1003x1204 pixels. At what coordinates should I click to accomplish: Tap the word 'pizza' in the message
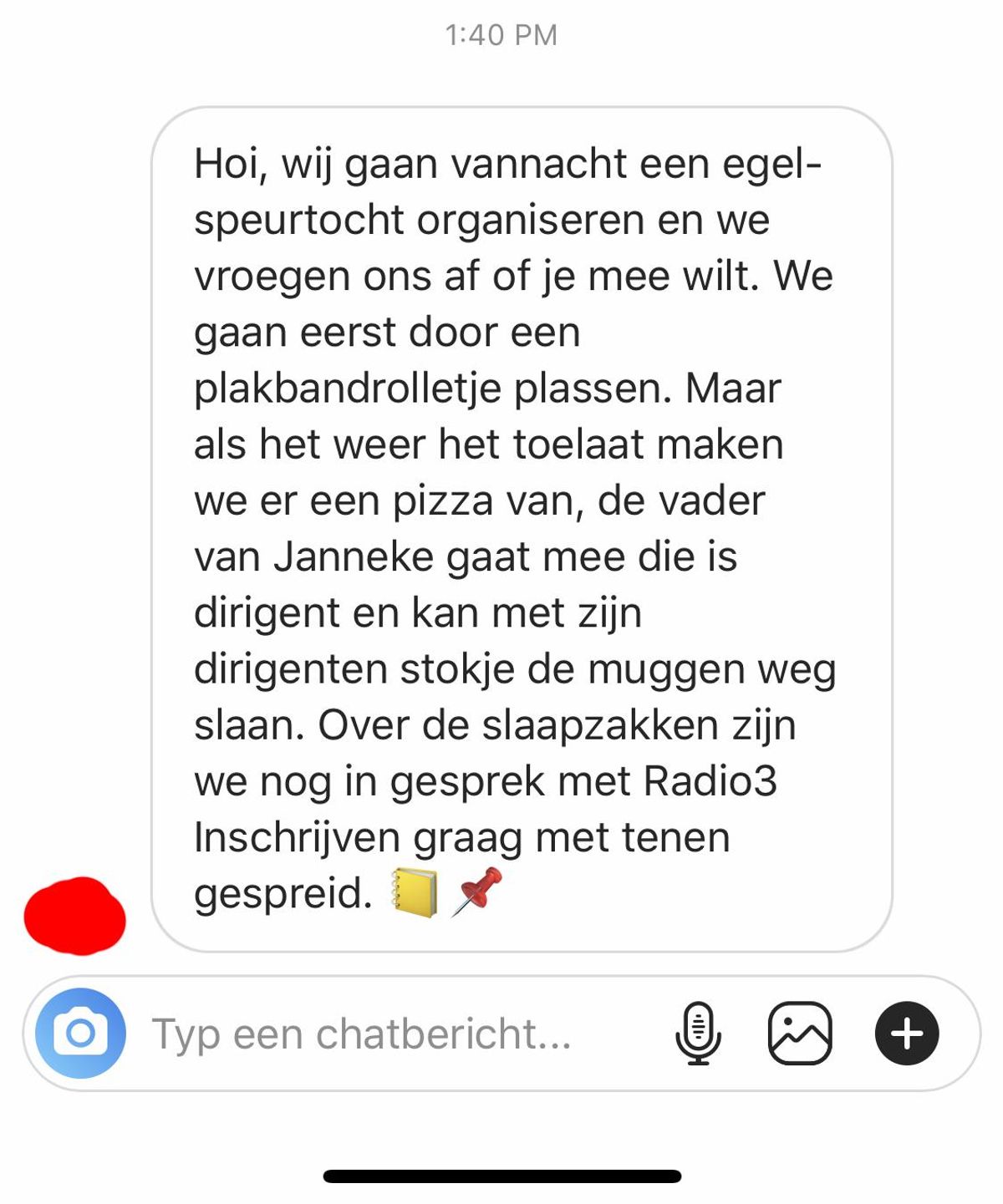click(x=443, y=501)
